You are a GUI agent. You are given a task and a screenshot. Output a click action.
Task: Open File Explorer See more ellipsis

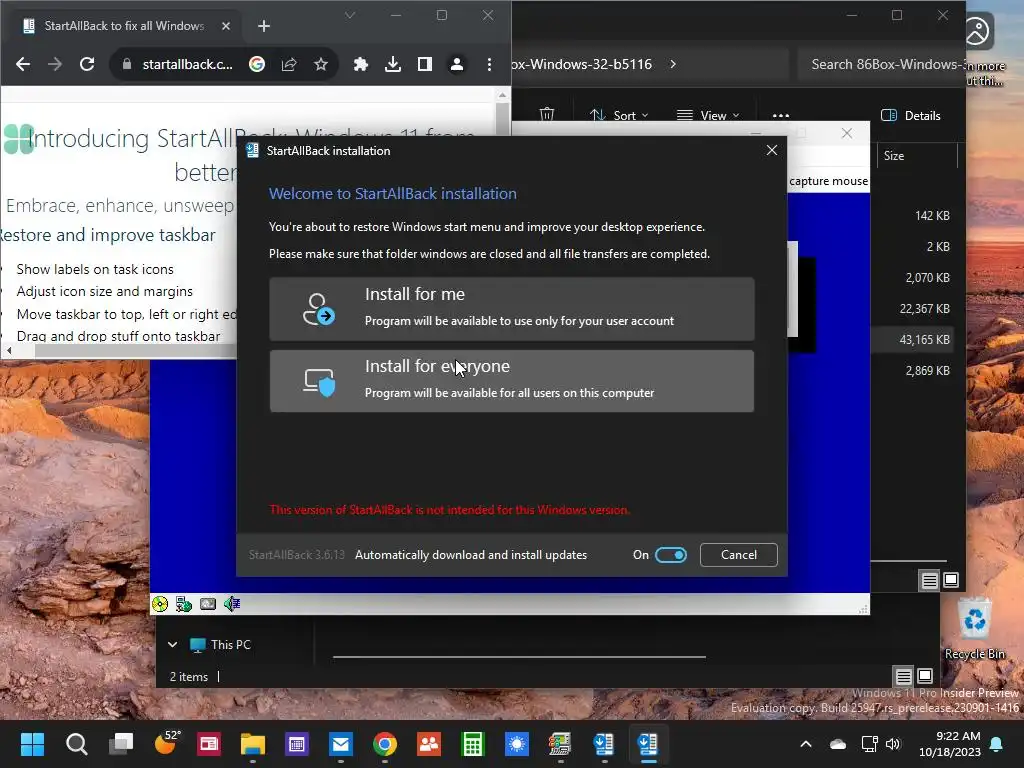[780, 115]
